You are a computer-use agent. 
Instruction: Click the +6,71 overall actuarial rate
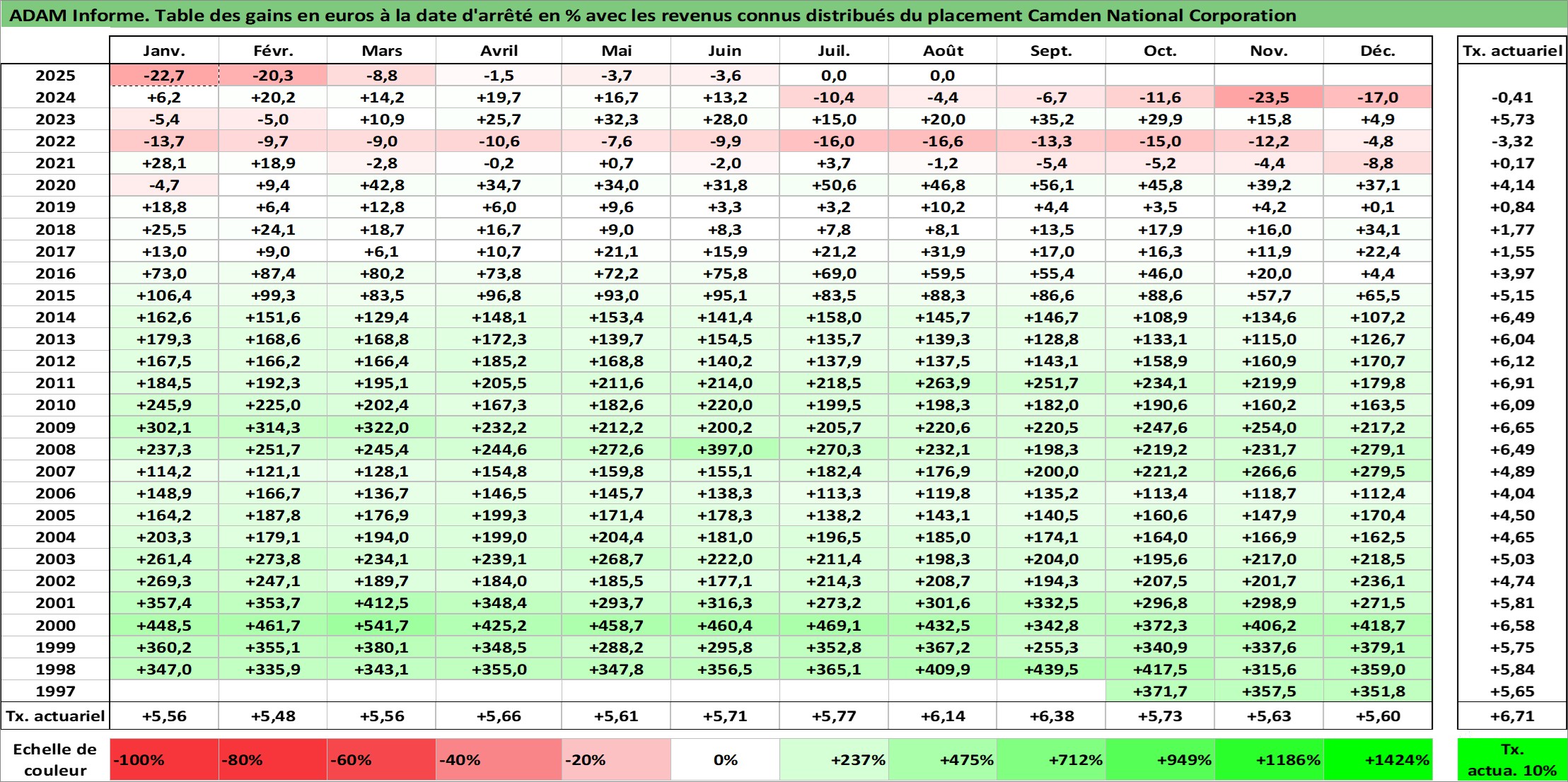(1512, 716)
